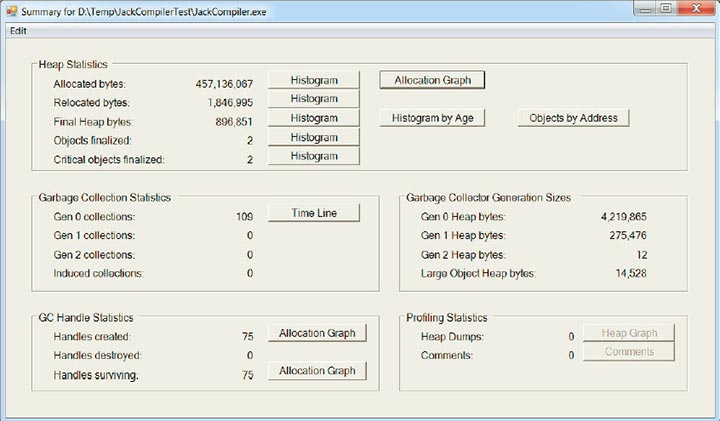
Task: Click the Objects finalized label
Action: tap(92, 140)
